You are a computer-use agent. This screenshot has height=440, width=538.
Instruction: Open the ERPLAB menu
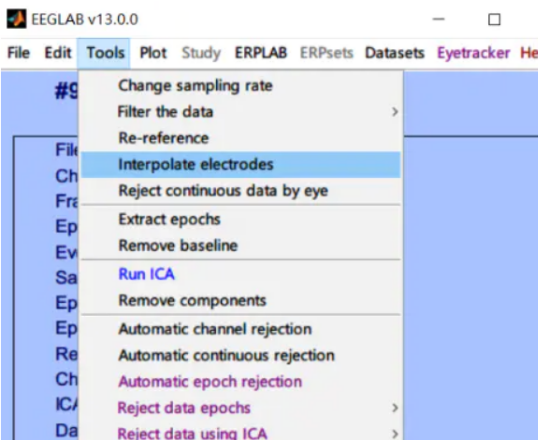(x=261, y=53)
